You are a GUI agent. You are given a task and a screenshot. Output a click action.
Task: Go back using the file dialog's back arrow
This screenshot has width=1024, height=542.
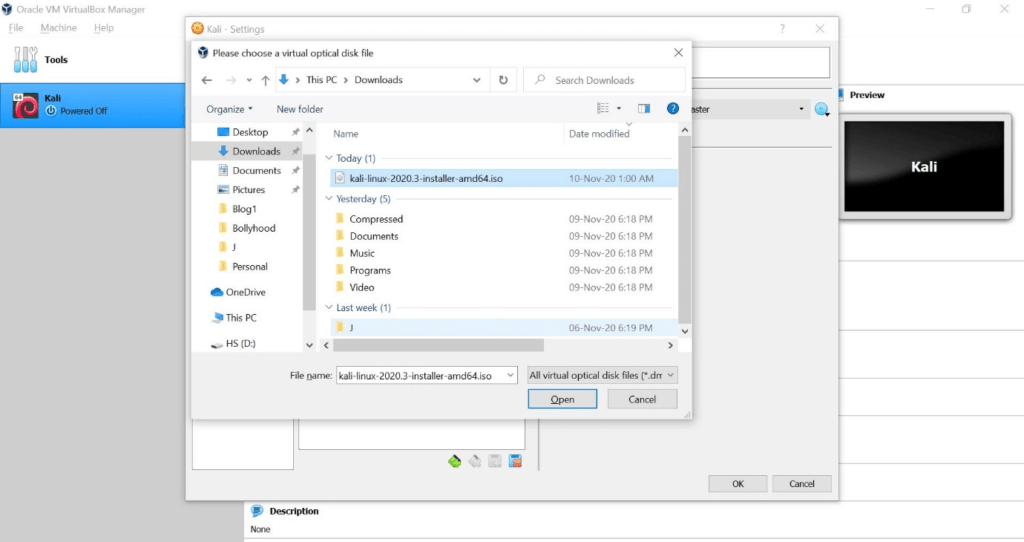207,80
